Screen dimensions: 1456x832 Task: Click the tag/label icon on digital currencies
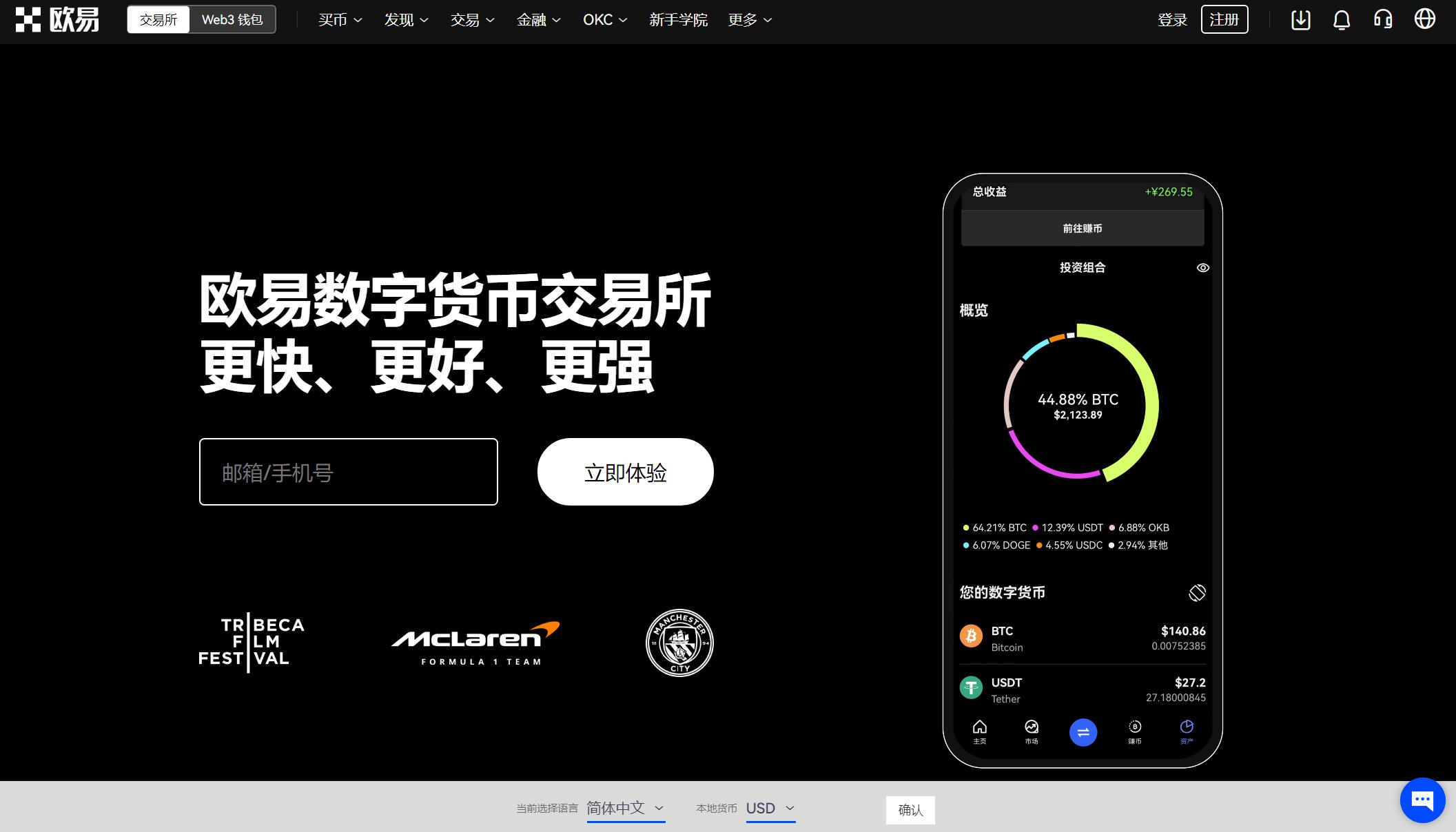point(1196,591)
